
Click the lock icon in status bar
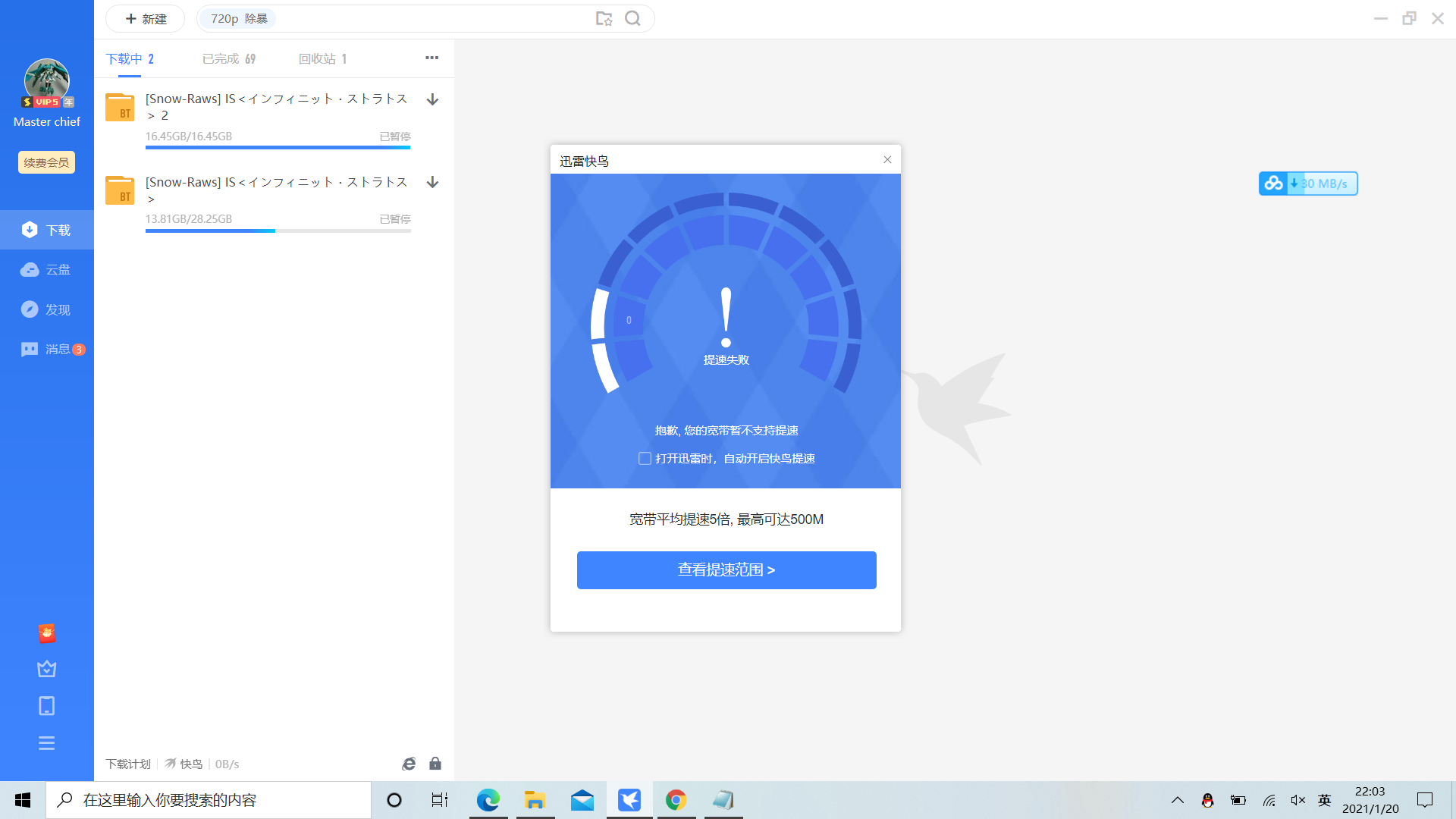(x=435, y=764)
